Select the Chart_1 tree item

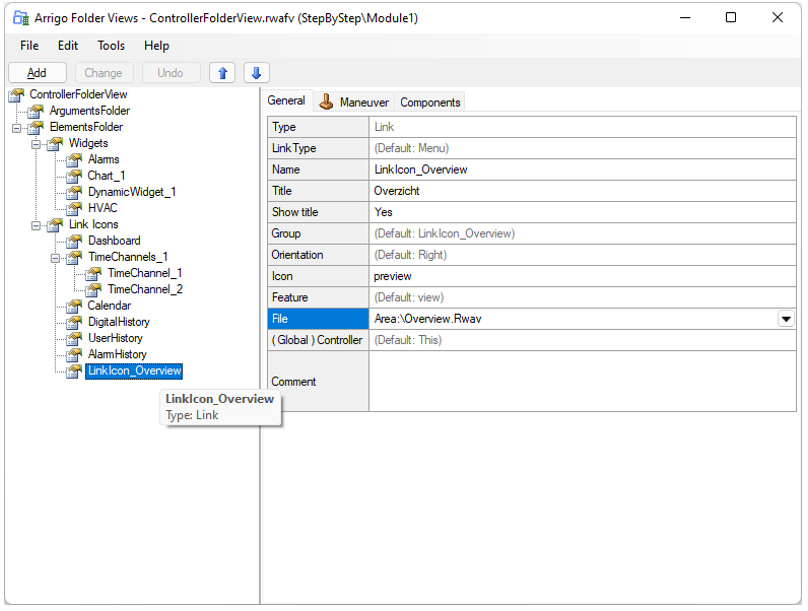pyautogui.click(x=106, y=176)
